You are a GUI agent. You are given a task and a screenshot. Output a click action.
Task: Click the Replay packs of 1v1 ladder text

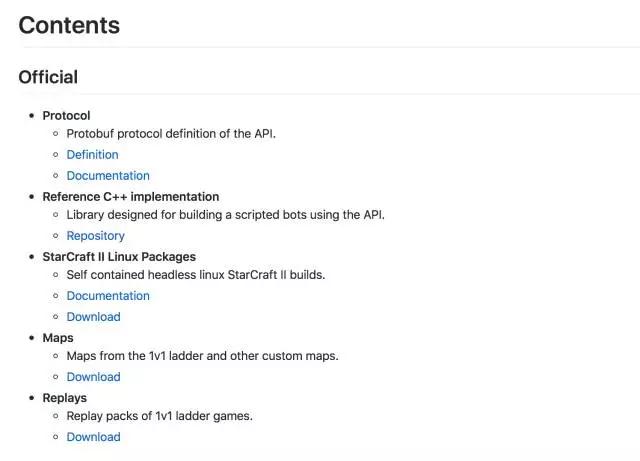click(x=160, y=416)
